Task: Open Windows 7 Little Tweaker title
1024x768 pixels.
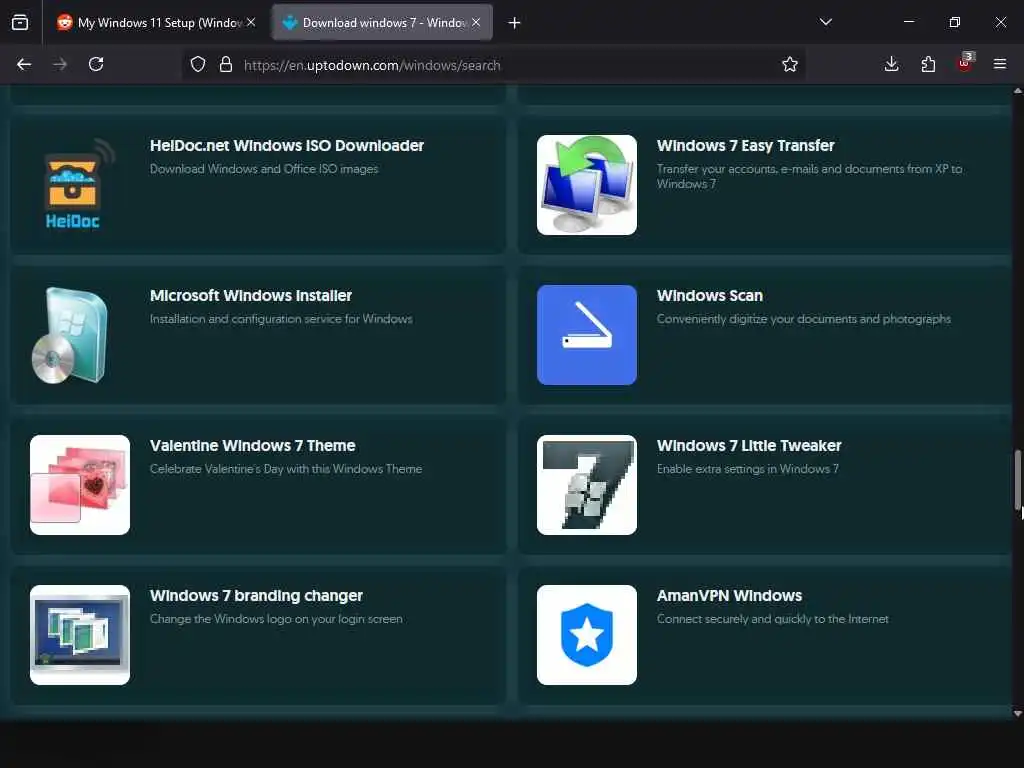Action: pyautogui.click(x=748, y=446)
